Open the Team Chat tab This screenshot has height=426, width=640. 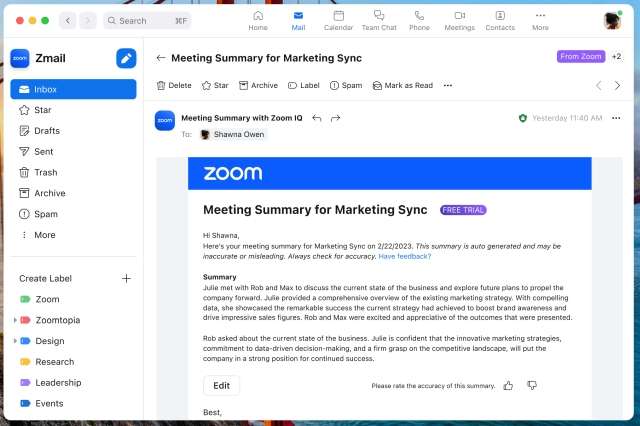pyautogui.click(x=378, y=20)
